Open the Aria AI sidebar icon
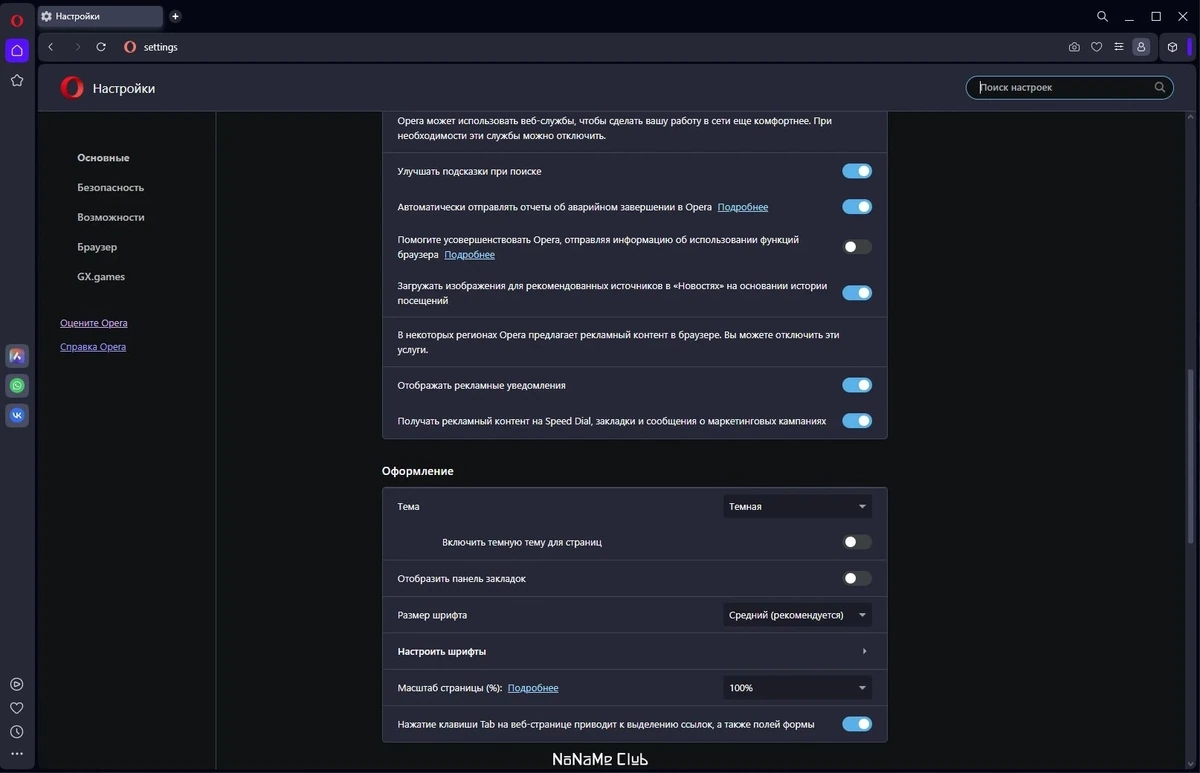The height and width of the screenshot is (773, 1200). [17, 356]
